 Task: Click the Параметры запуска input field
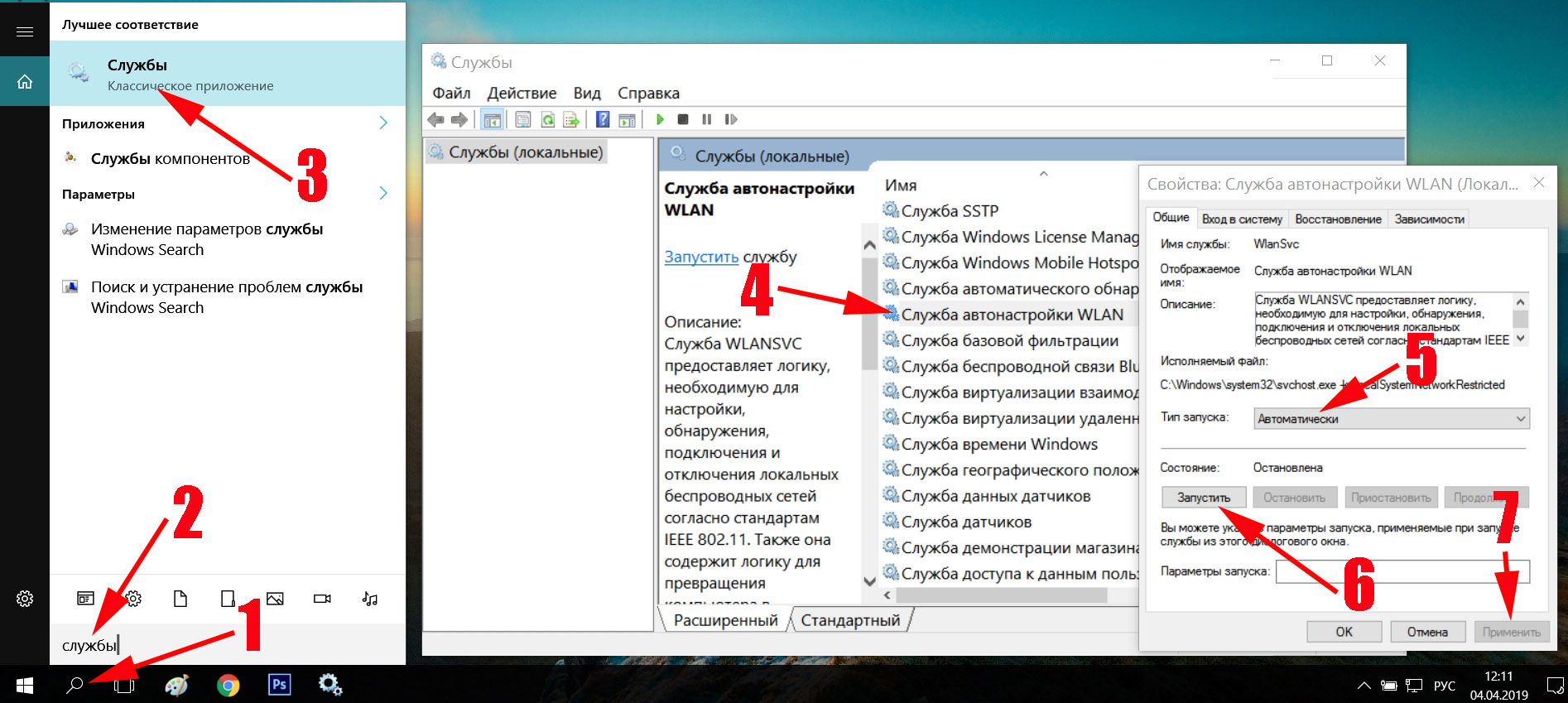click(x=1402, y=571)
